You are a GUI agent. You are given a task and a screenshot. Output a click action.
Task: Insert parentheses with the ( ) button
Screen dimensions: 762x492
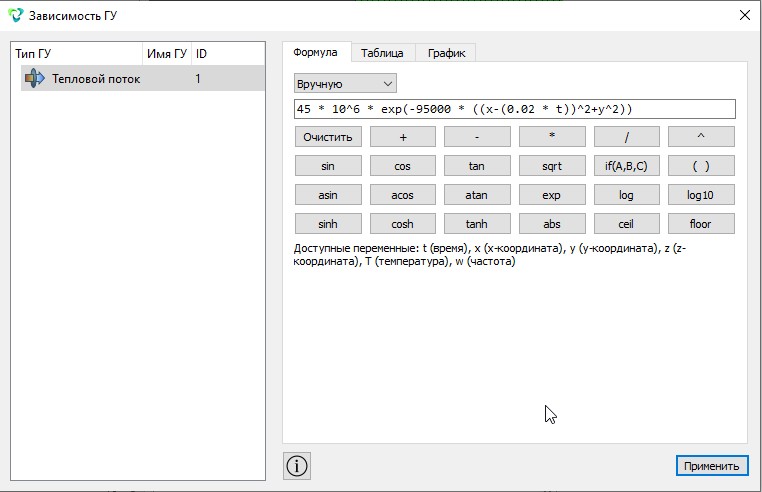(x=701, y=166)
